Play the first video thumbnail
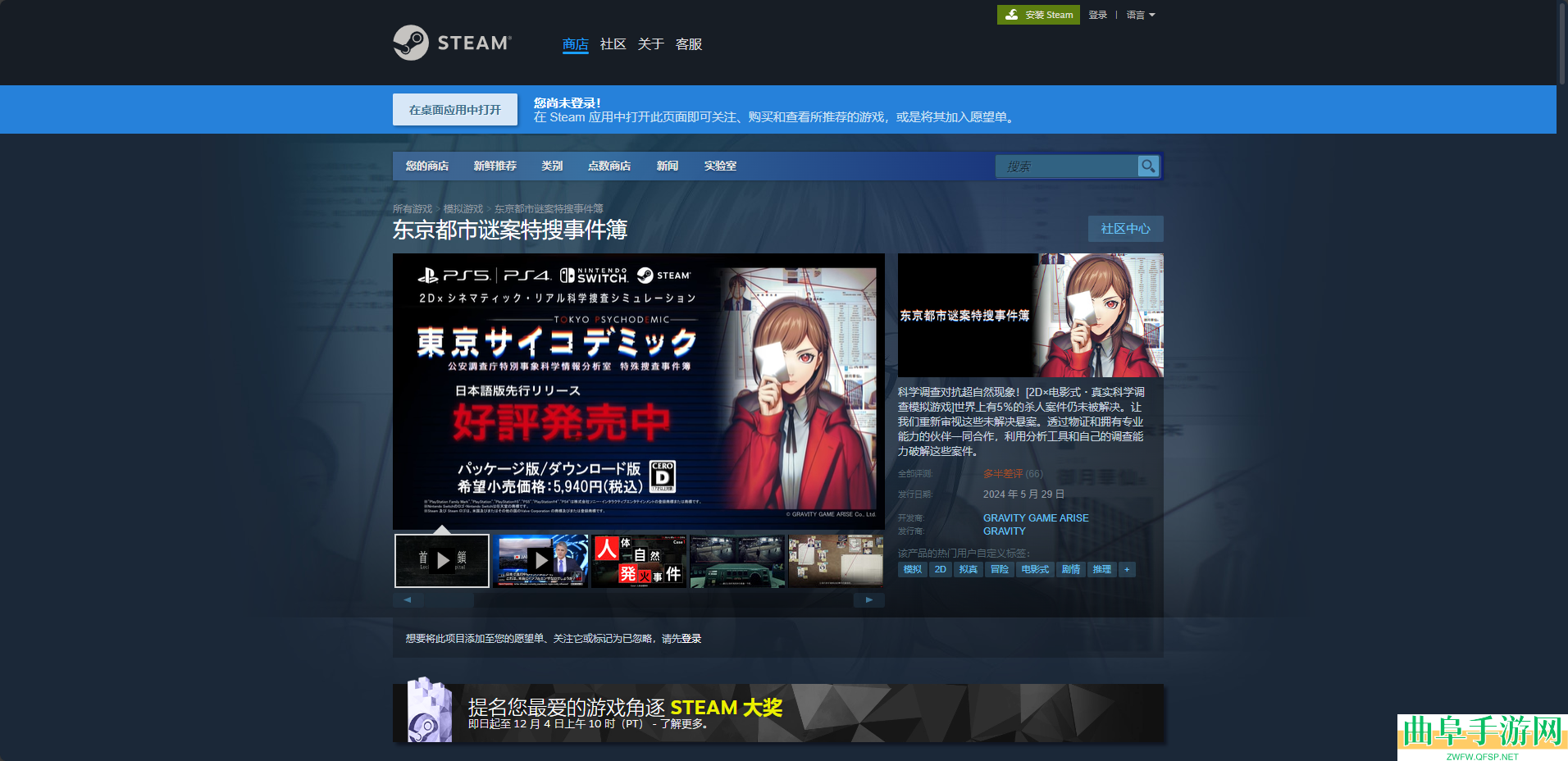The height and width of the screenshot is (761, 1568). pyautogui.click(x=442, y=561)
